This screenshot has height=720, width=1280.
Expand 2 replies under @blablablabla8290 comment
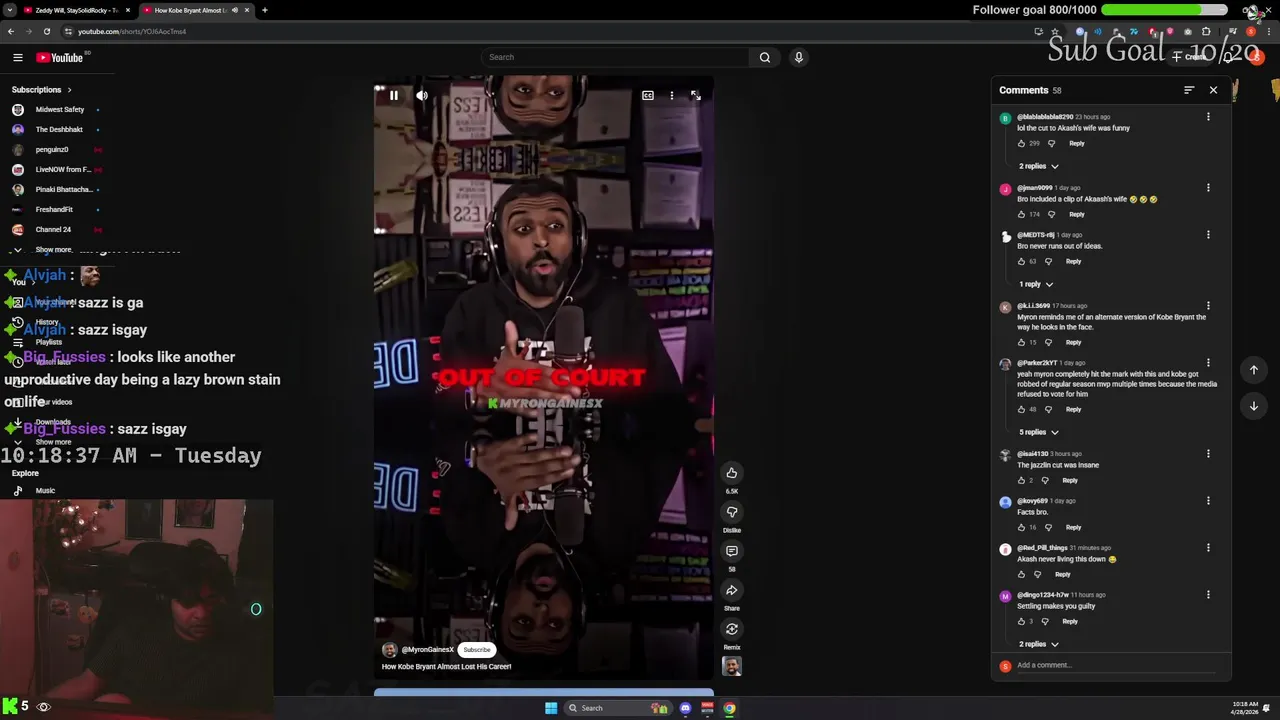tap(1039, 166)
